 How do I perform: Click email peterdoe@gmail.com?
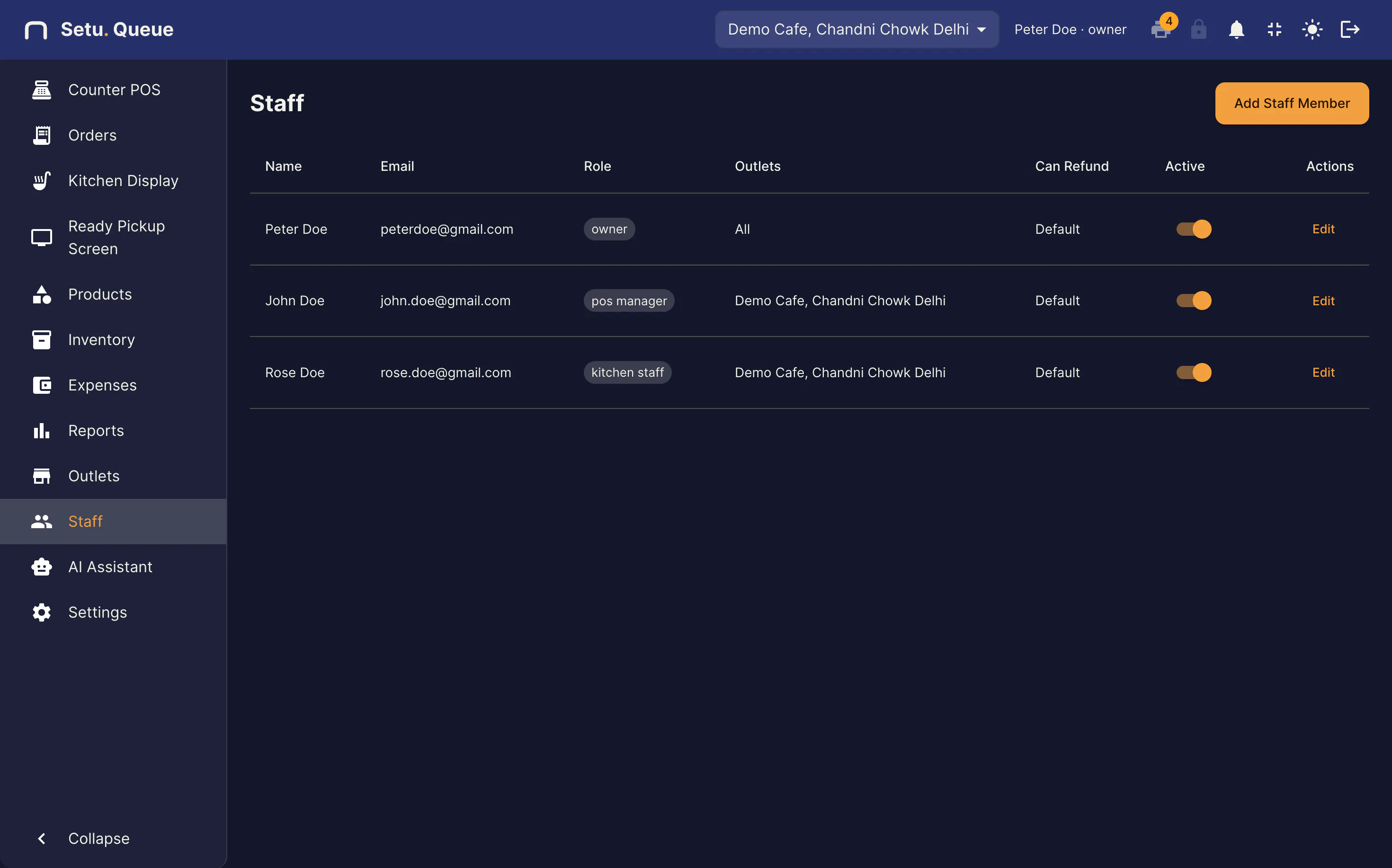446,229
